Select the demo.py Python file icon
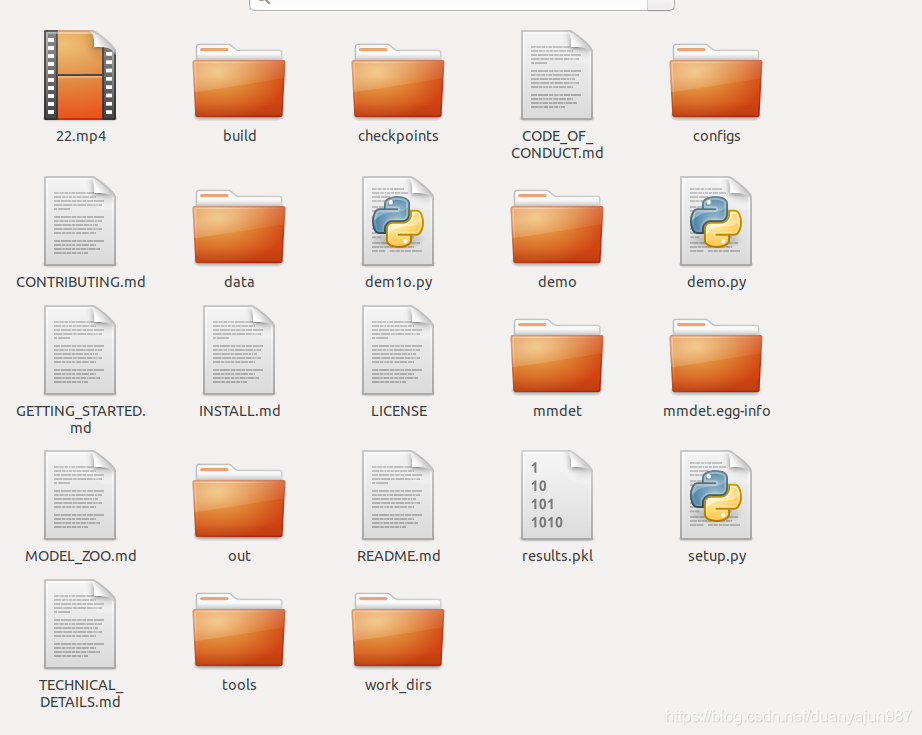Viewport: 922px width, 735px height. [x=716, y=221]
